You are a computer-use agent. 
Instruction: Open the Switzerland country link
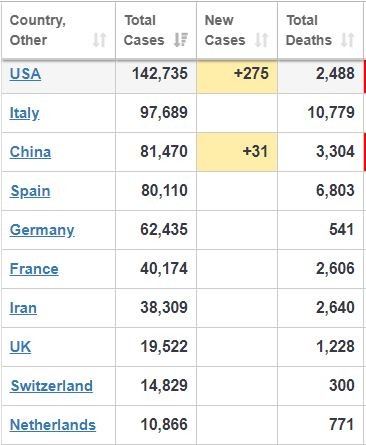(x=51, y=386)
